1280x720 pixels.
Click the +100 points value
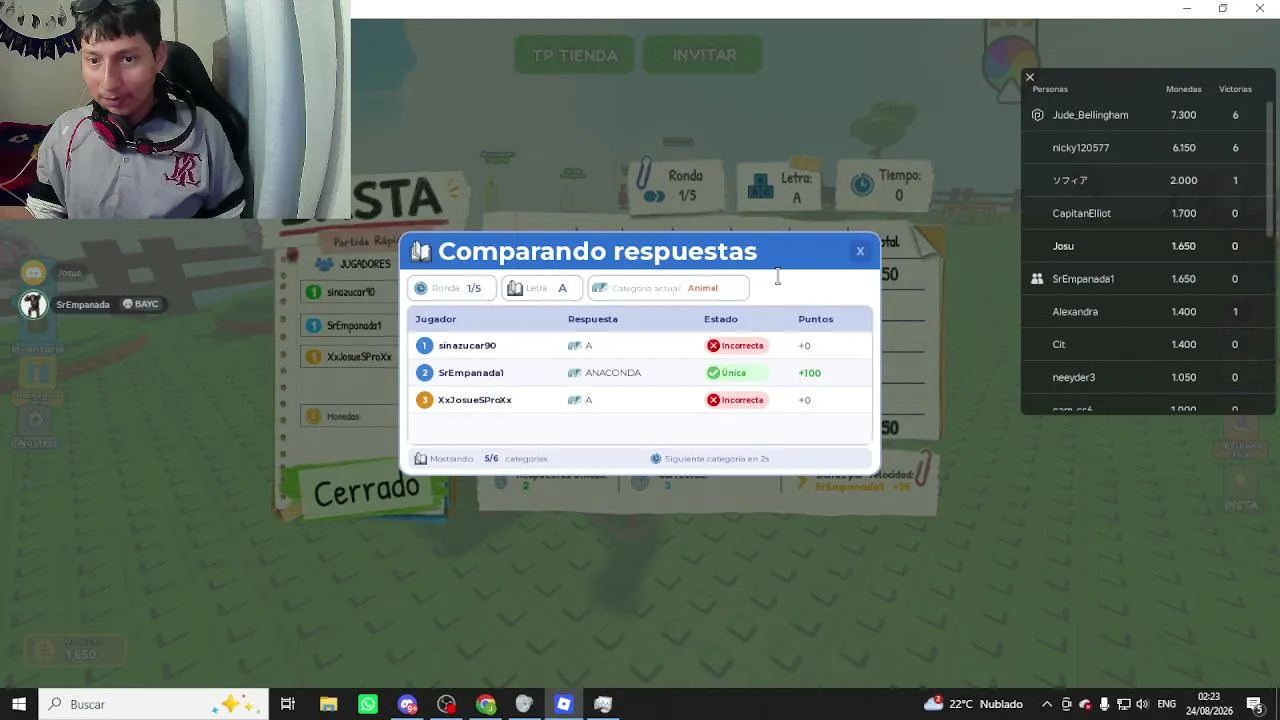809,373
